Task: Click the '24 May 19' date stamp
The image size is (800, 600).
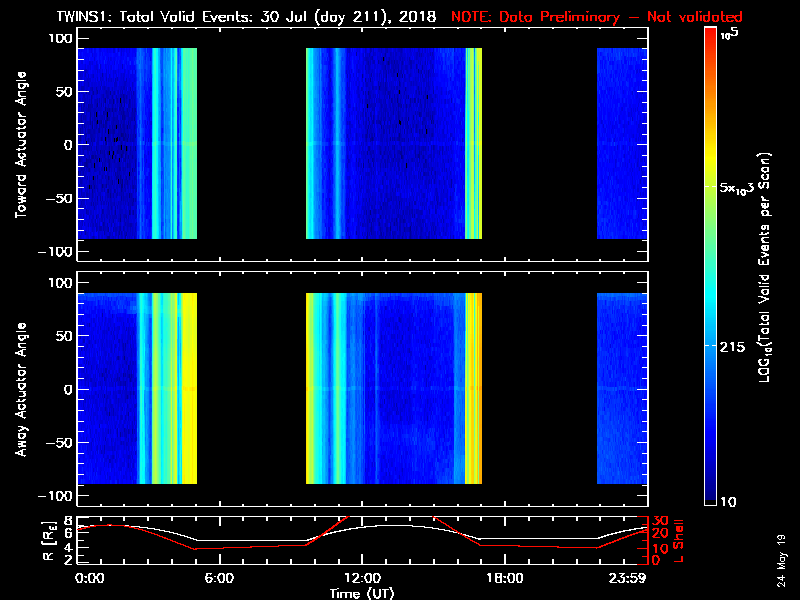Action: tap(781, 561)
